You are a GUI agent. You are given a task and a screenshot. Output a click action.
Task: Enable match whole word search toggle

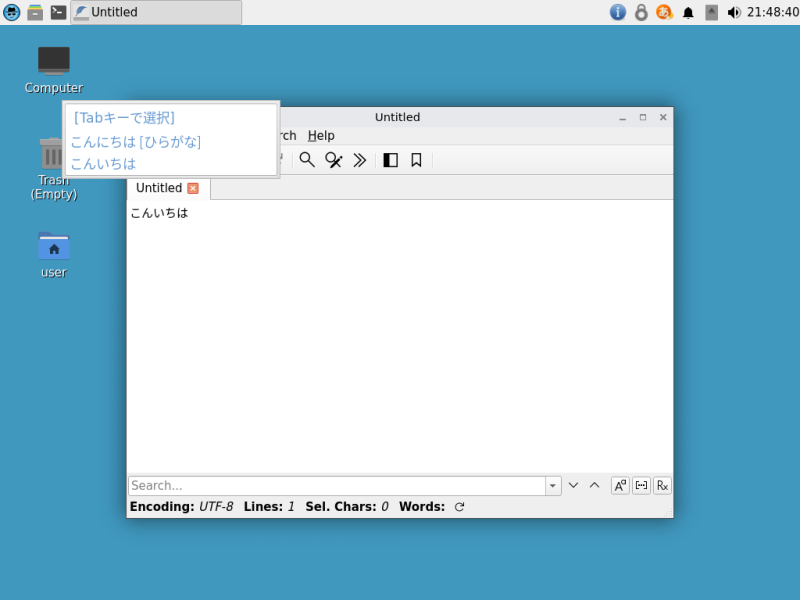coord(640,485)
